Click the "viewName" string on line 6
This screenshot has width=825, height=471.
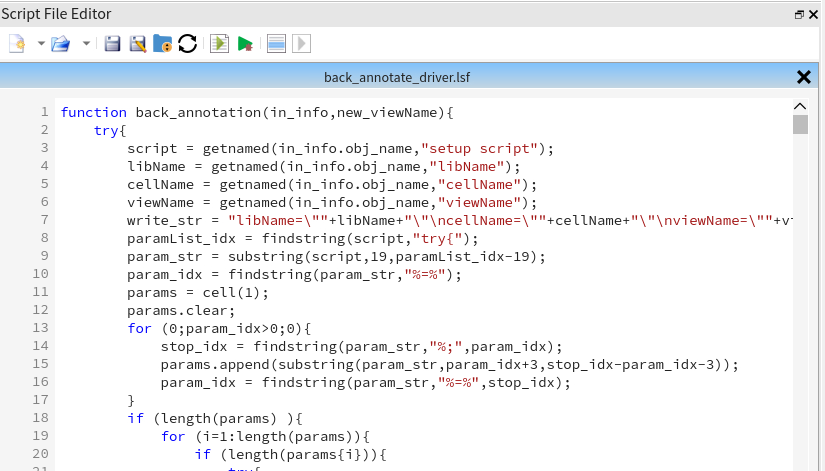(x=479, y=202)
